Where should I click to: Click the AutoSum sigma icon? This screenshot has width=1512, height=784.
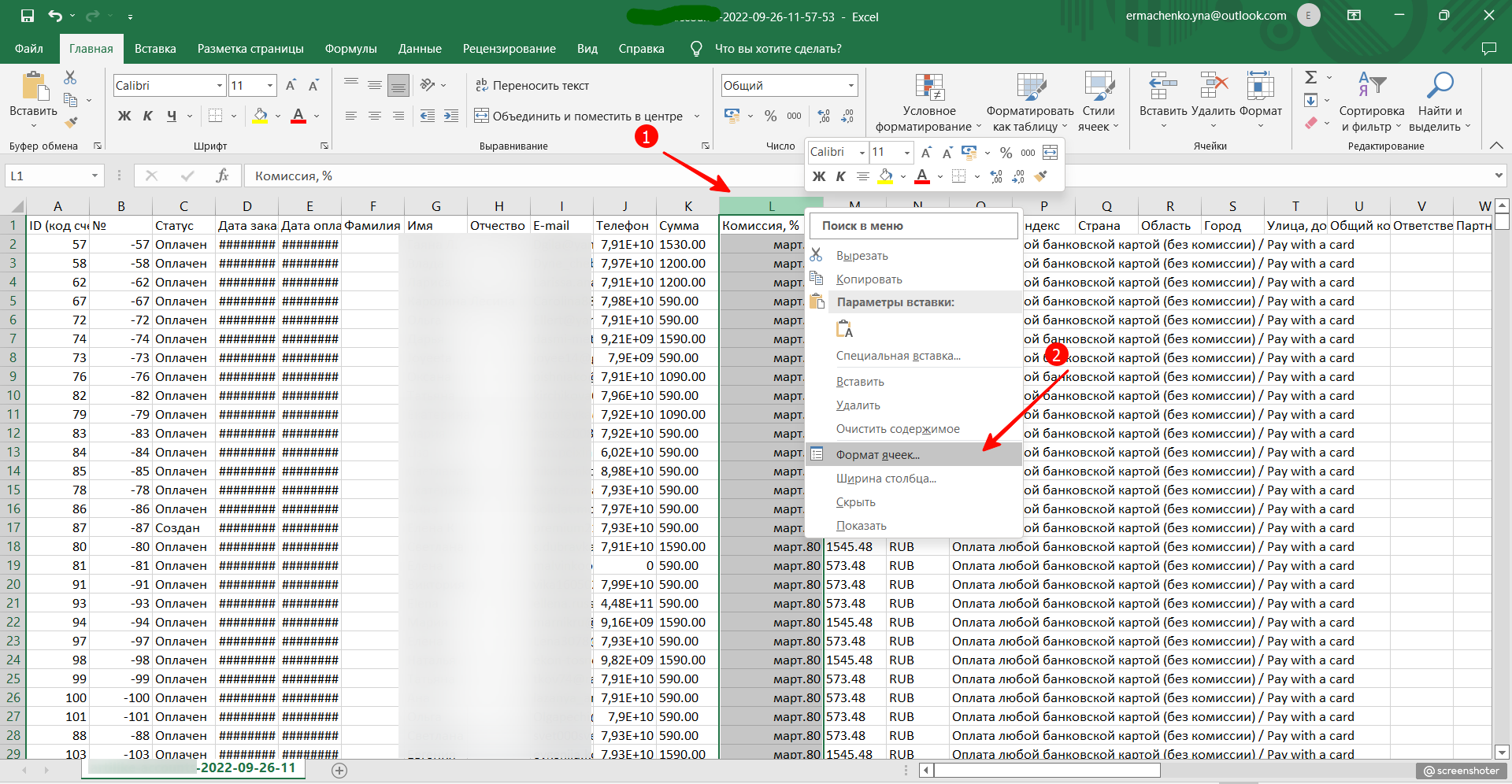coord(1310,77)
